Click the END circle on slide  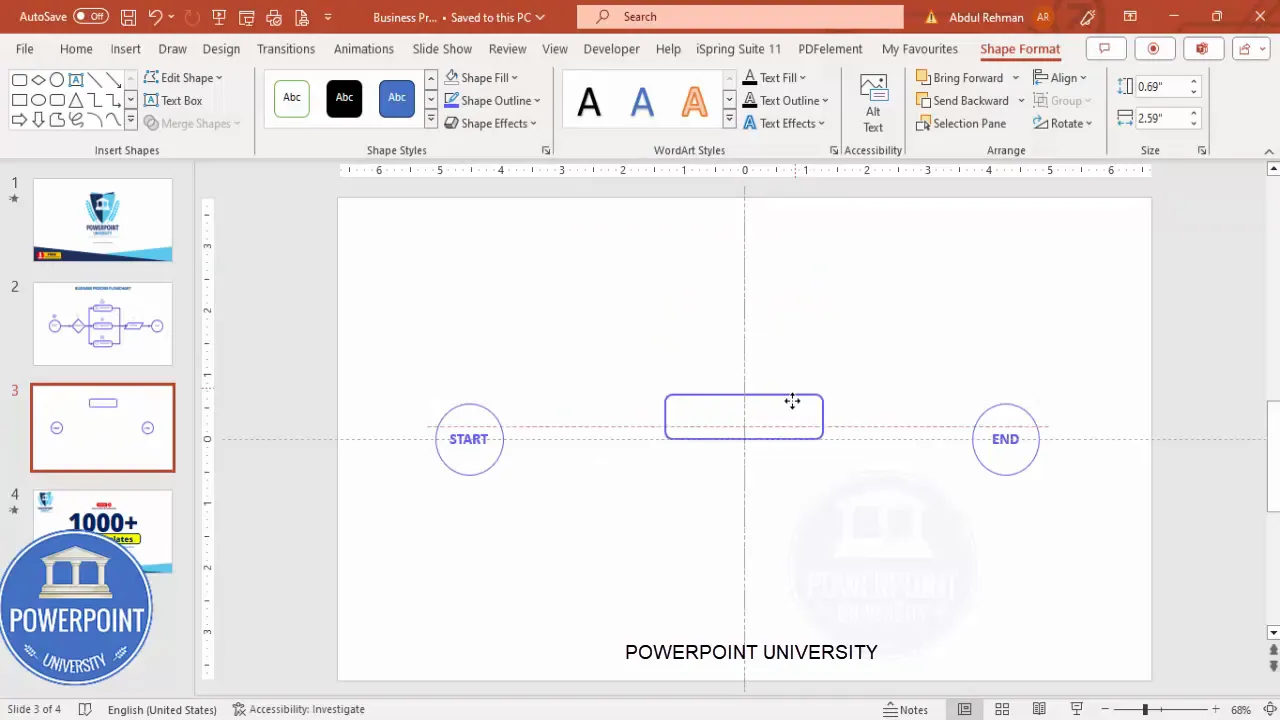(x=1005, y=439)
